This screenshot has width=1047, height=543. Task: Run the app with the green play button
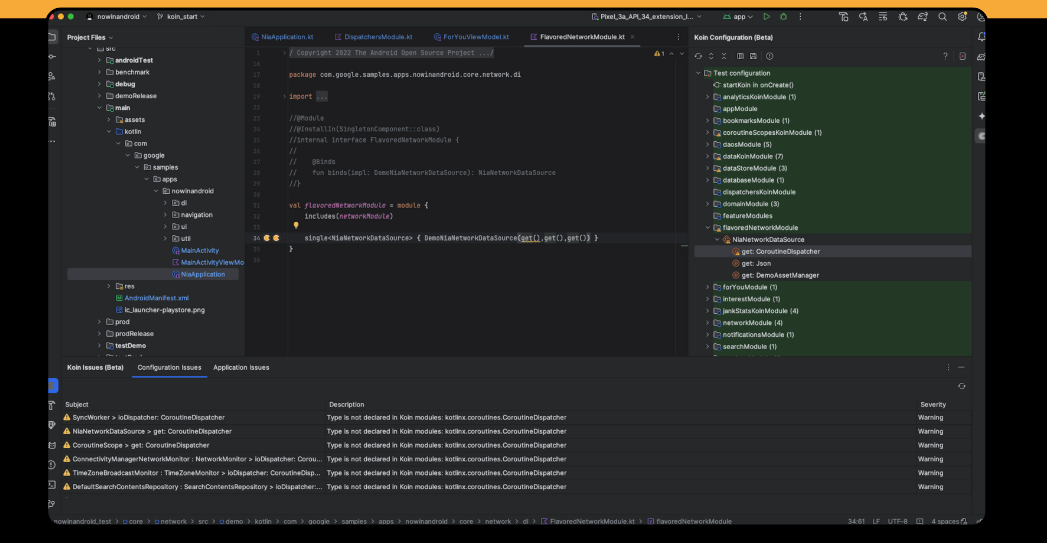pyautogui.click(x=767, y=17)
